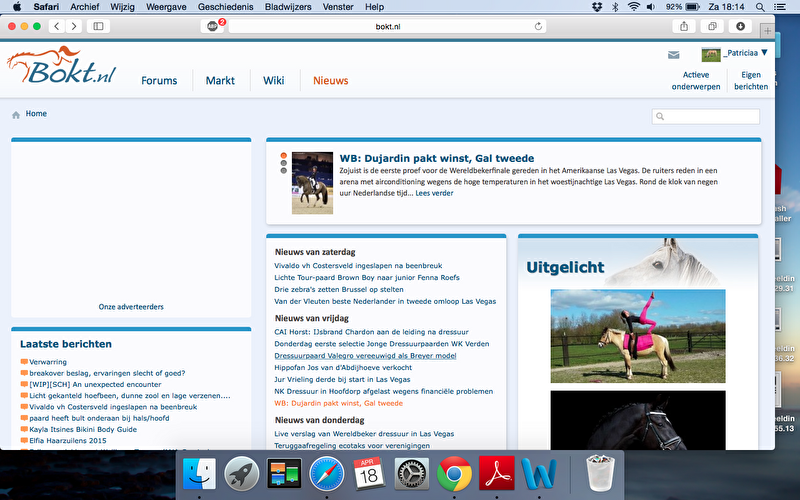Viewport: 800px width, 500px height.
Task: Open the Verwarring post
Action: (x=48, y=362)
